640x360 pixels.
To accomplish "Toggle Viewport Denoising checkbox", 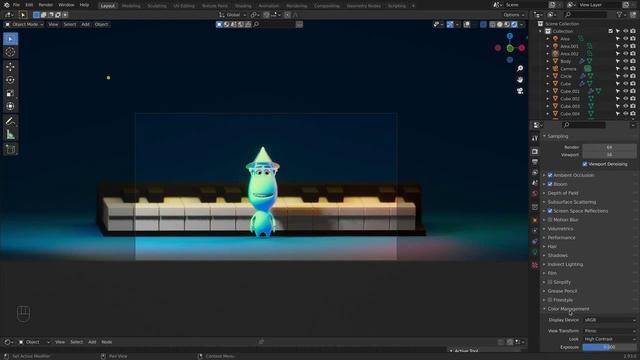I will (585, 164).
